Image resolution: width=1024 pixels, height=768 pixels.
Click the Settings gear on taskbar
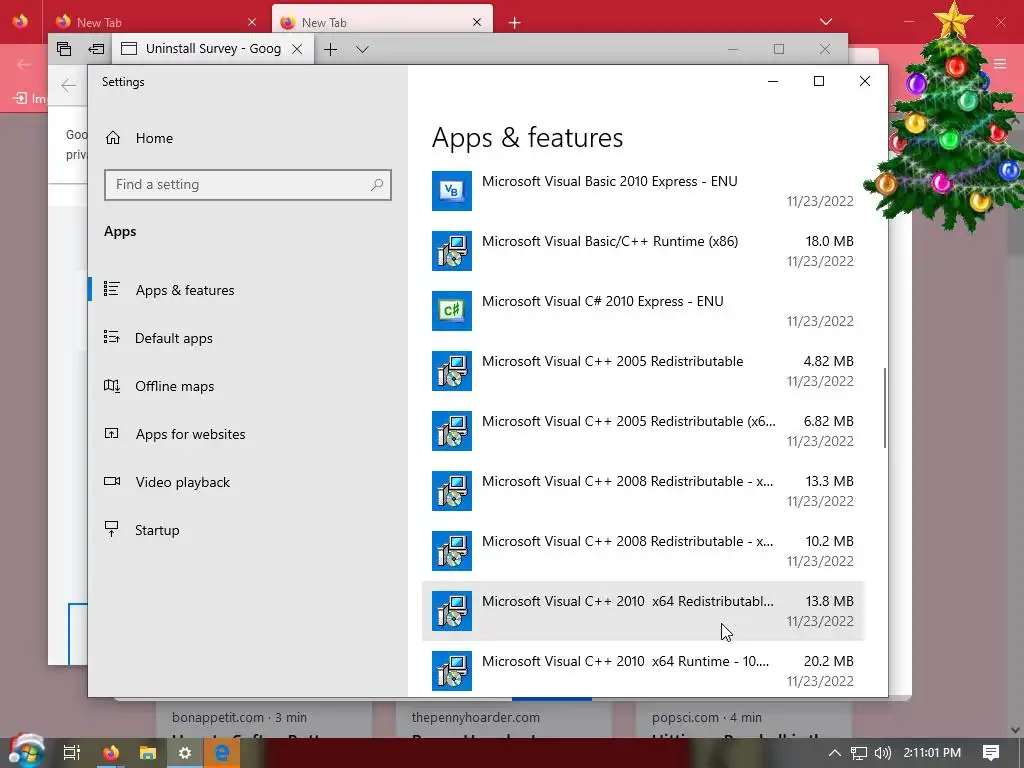185,753
